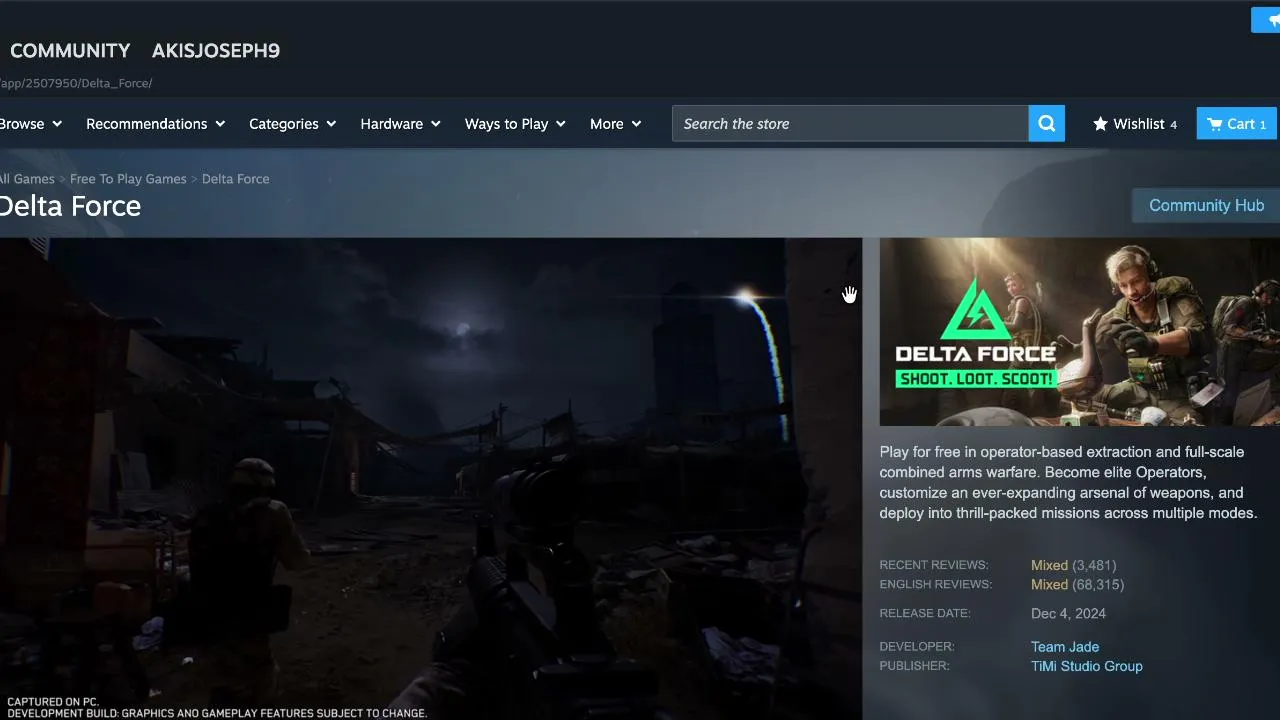
Task: Click the game description paragraph
Action: (1069, 483)
